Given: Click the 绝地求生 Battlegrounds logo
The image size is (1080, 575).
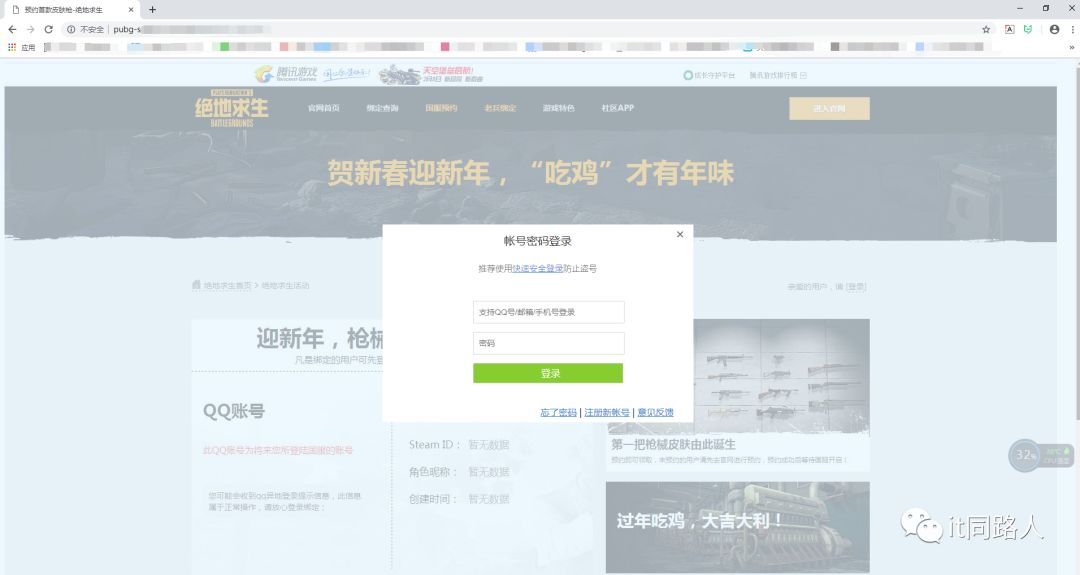Looking at the screenshot, I should (x=231, y=108).
